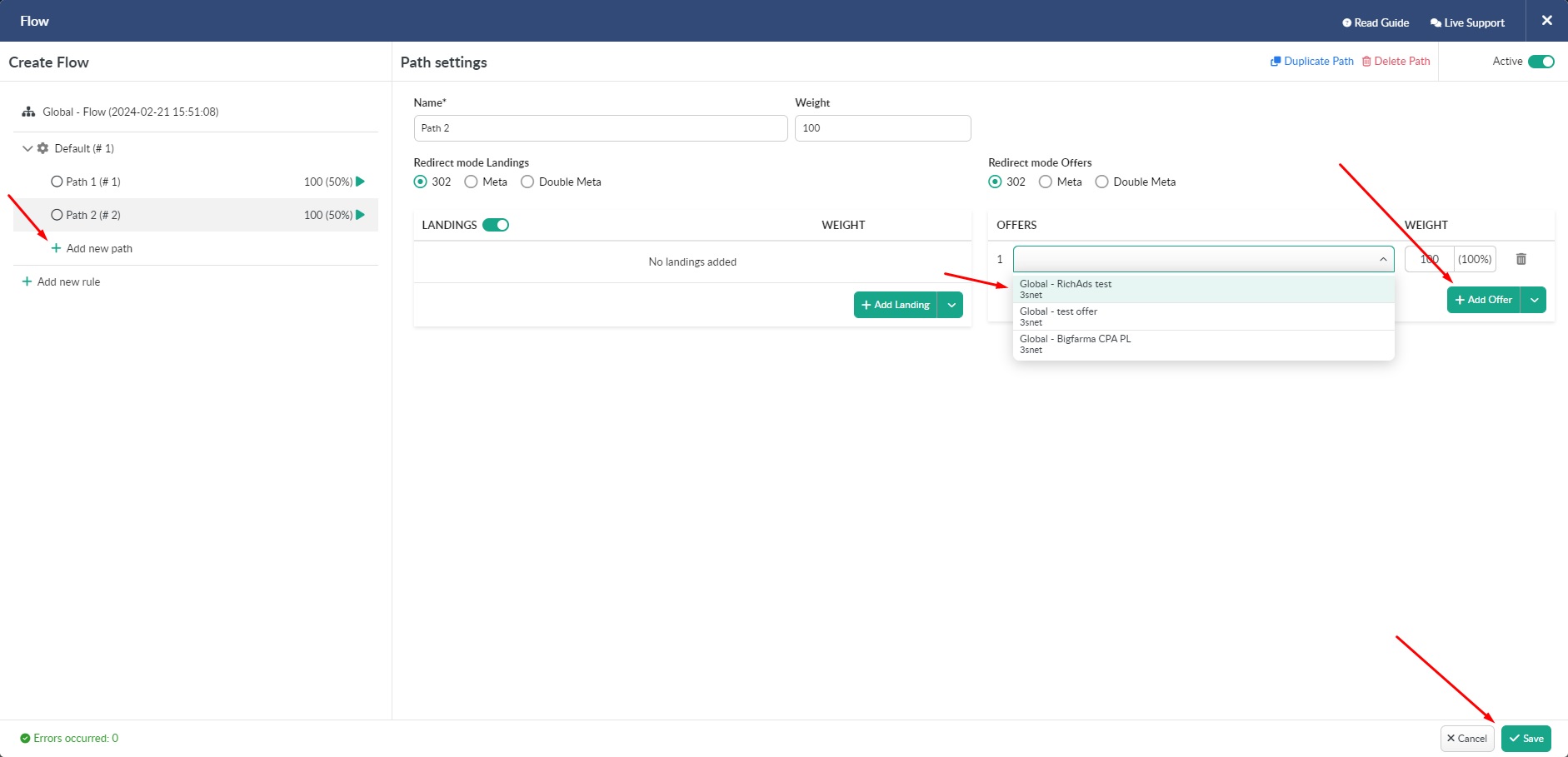Select Double Meta for Redirect mode Offers

1101,182
